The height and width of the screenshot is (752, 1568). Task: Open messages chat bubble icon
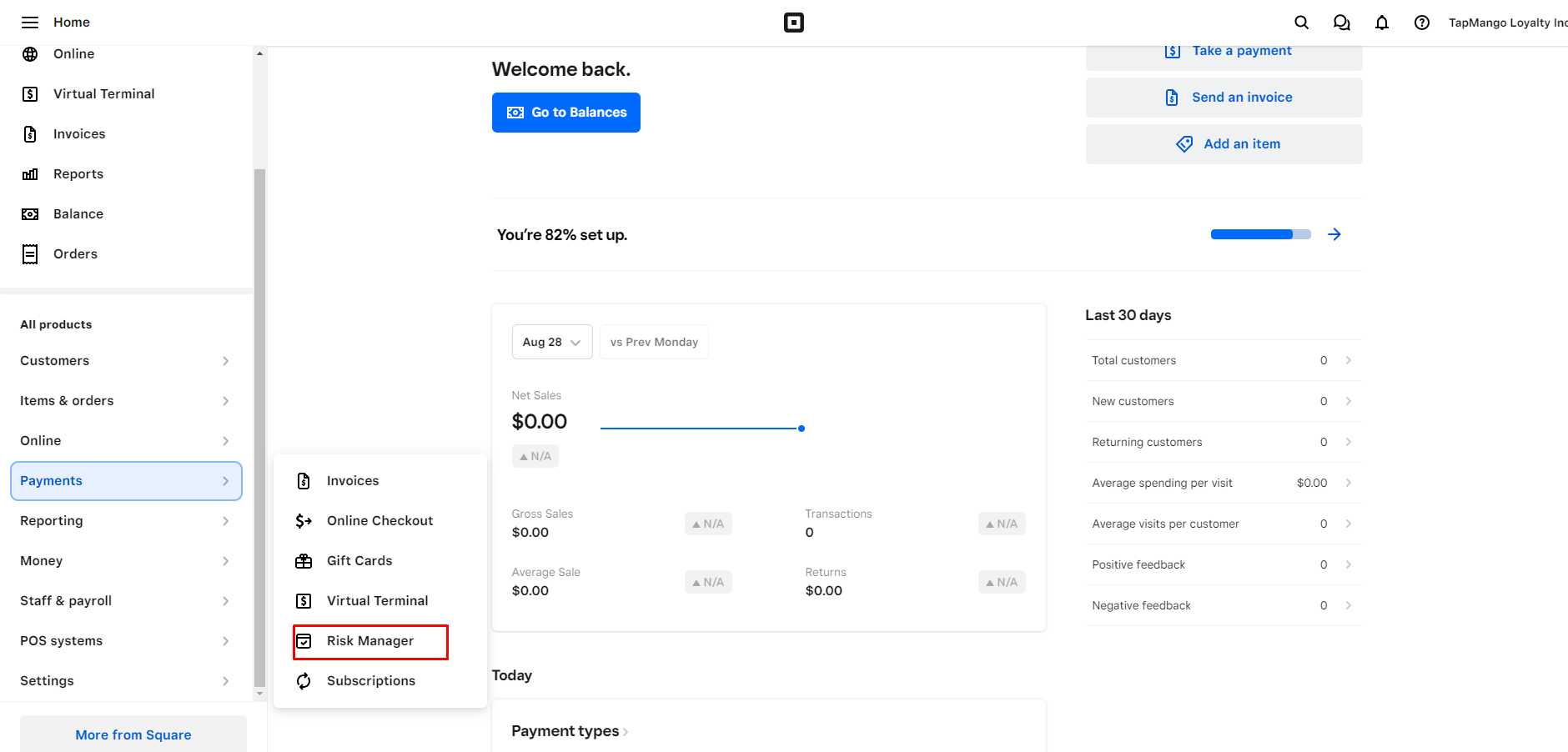click(1341, 23)
